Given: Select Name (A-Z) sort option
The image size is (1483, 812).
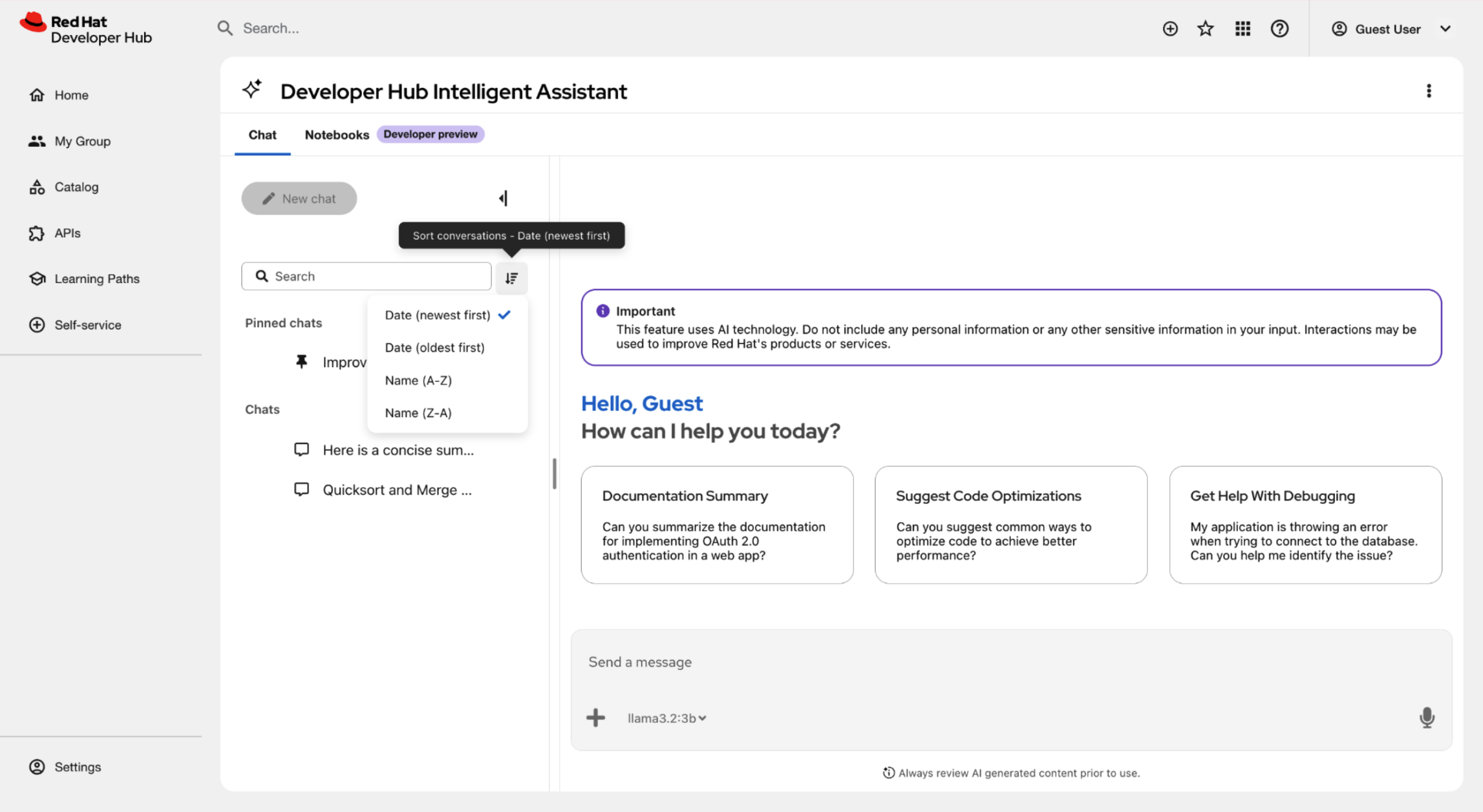Looking at the screenshot, I should [x=447, y=380].
